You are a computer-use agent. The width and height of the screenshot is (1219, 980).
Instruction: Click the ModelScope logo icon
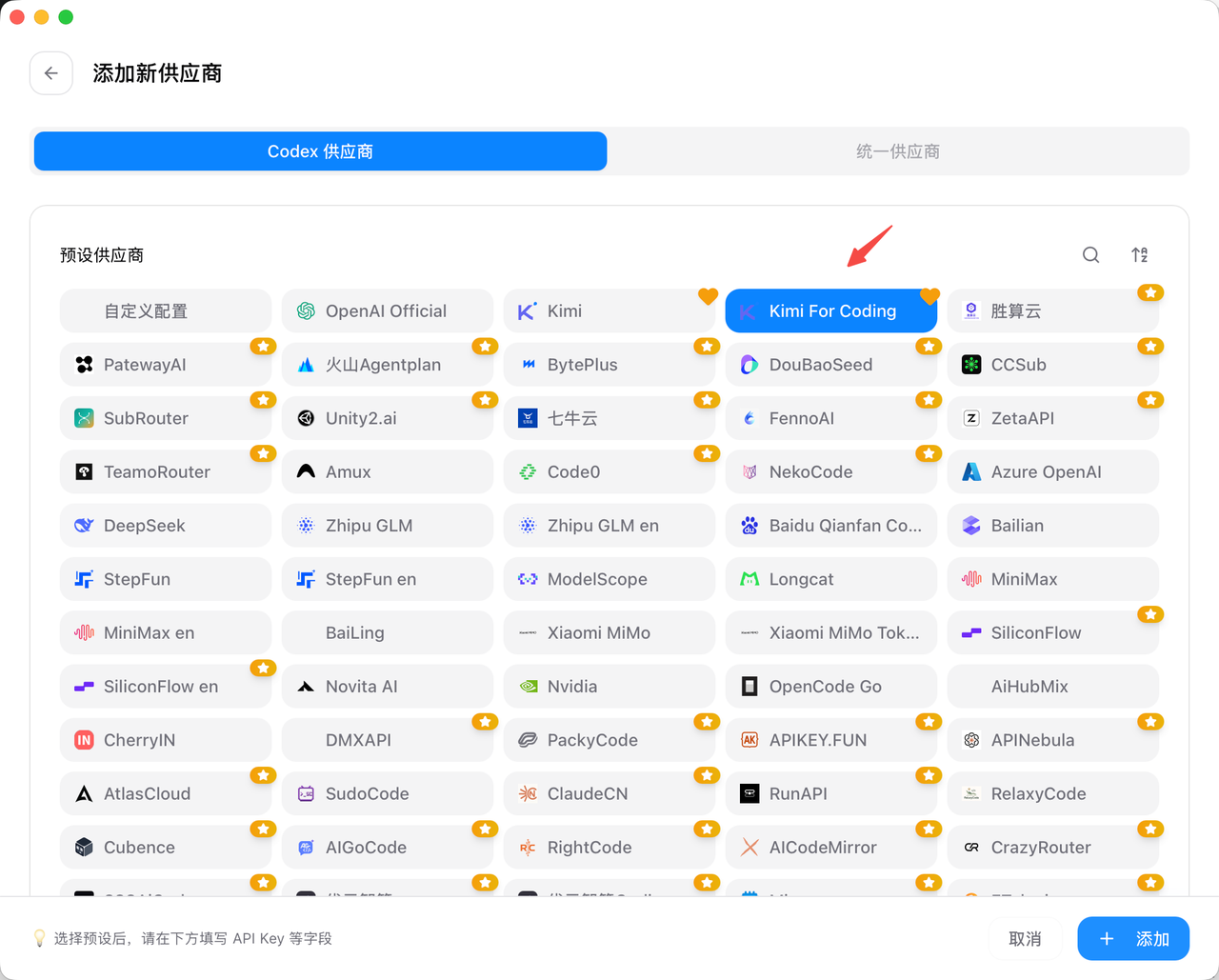(x=528, y=579)
